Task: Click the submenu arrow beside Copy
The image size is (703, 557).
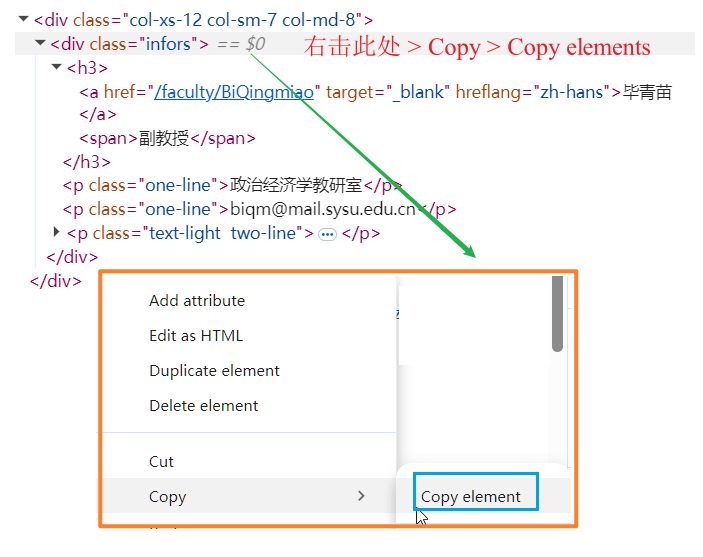Action: (361, 496)
